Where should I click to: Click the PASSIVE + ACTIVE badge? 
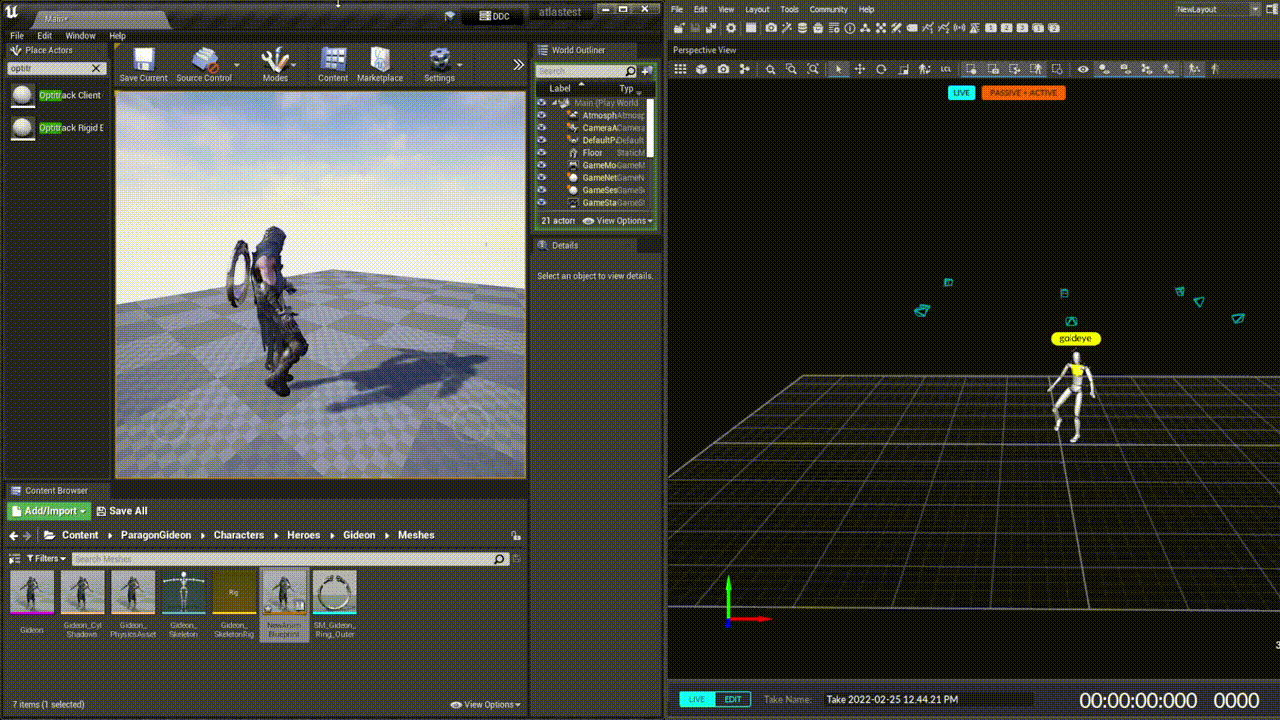coord(1023,92)
